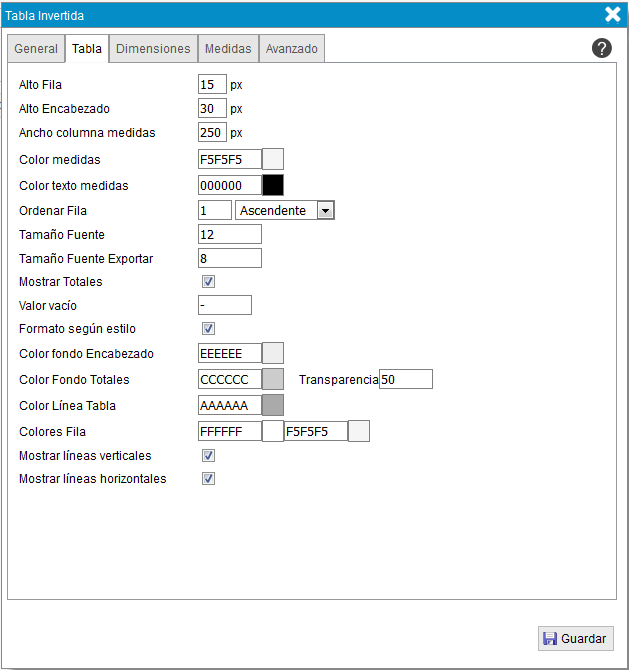
Task: Close the Tabla Invertida dialog
Action: [x=613, y=14]
